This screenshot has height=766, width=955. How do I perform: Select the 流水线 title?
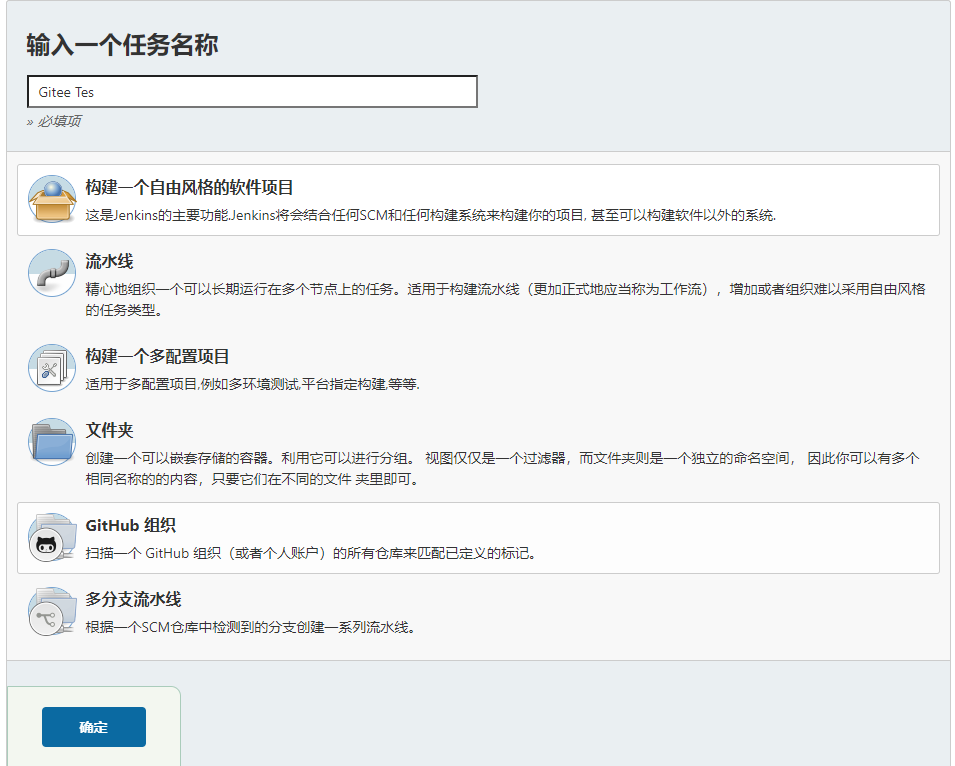110,262
